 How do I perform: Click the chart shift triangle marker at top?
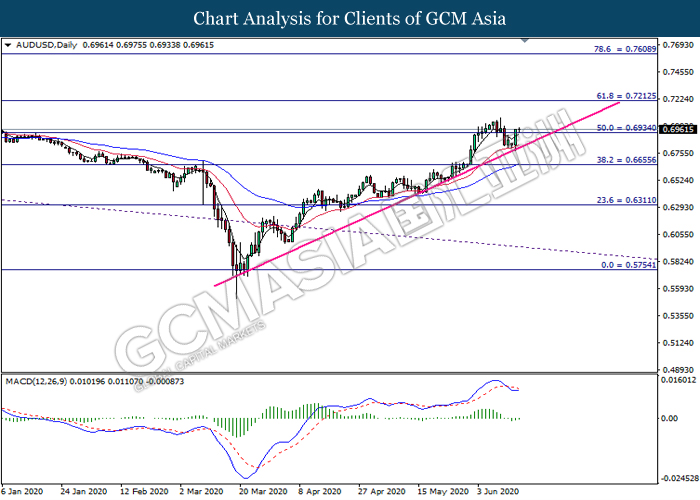(x=525, y=41)
